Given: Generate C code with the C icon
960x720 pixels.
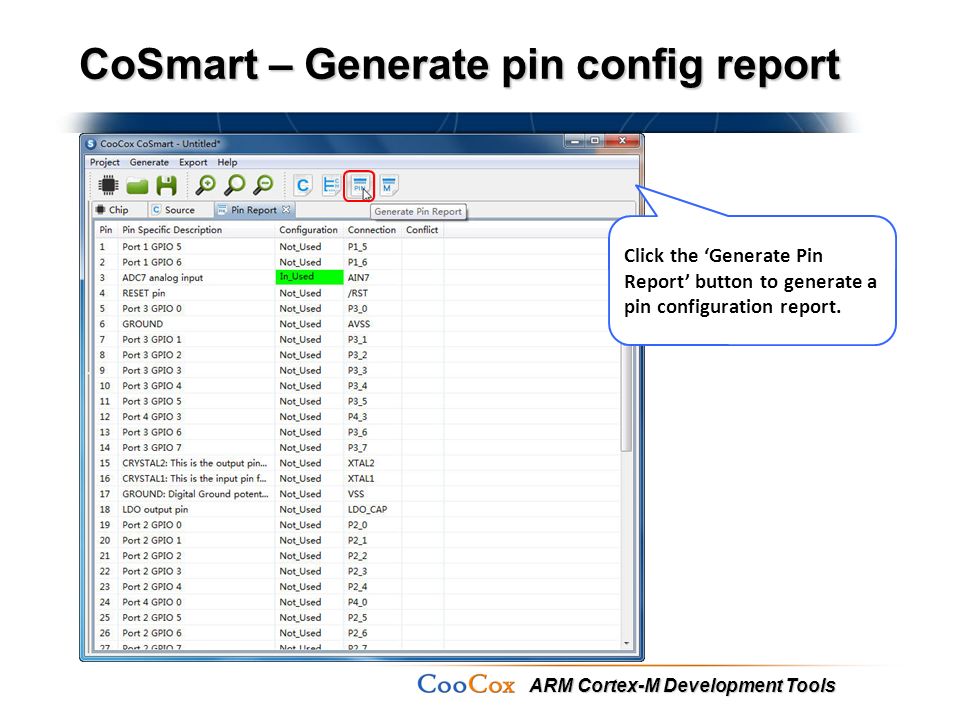Looking at the screenshot, I should [x=302, y=186].
